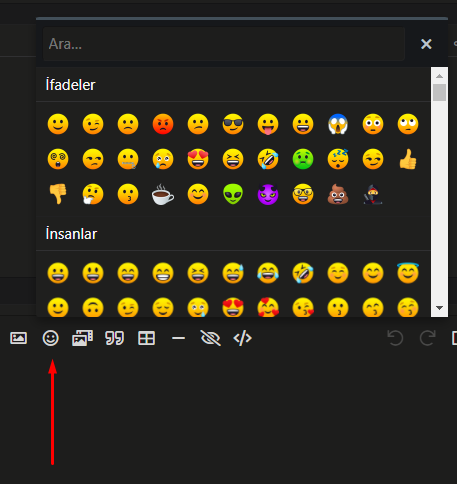Viewport: 457px width, 484px height.
Task: Select the angry red face emoji
Action: pyautogui.click(x=163, y=124)
